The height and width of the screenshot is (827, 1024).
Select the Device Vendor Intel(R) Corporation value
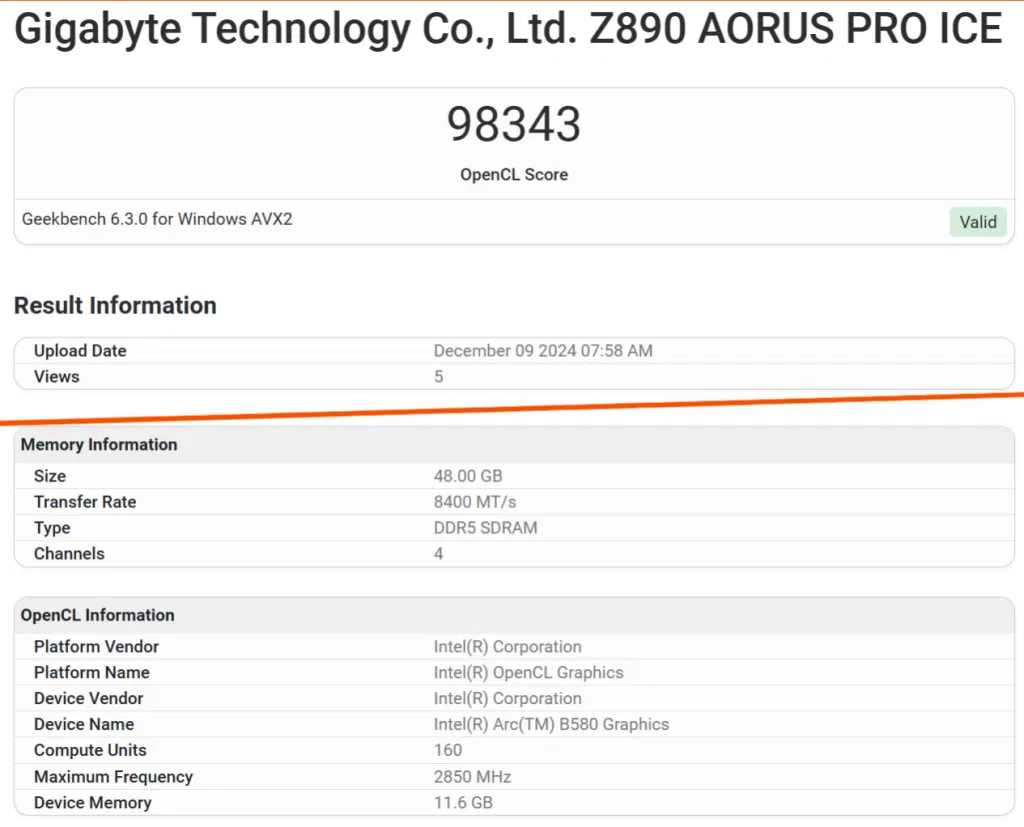click(507, 699)
